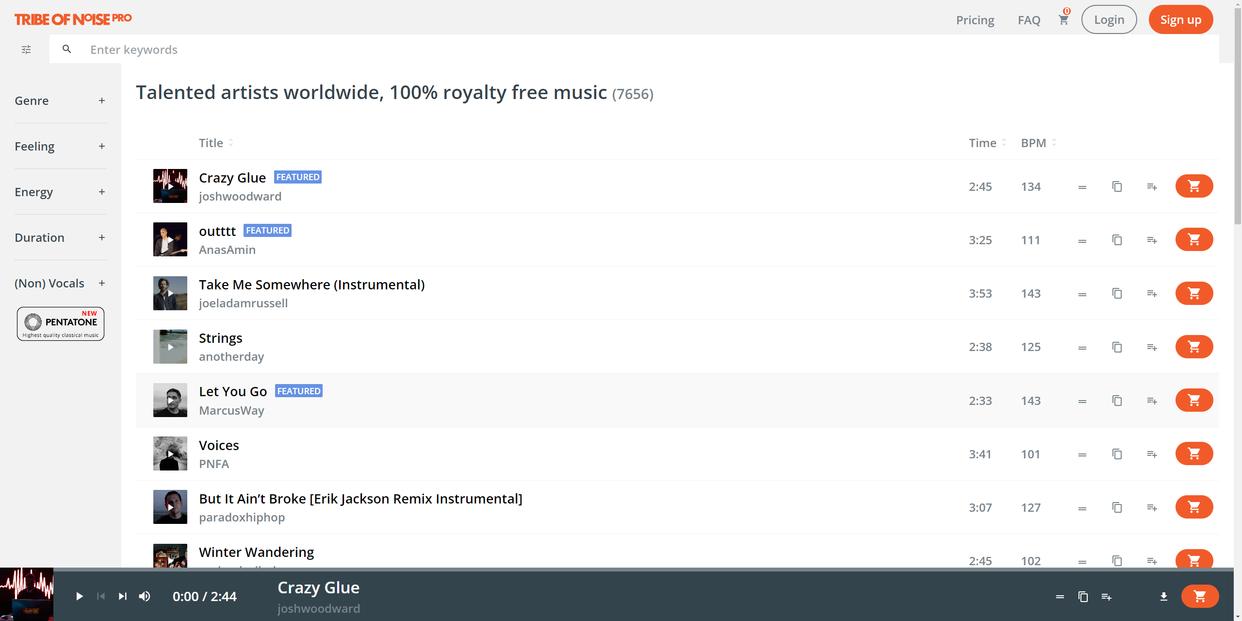
Task: Copy icon for the Strings track
Action: pos(1117,347)
